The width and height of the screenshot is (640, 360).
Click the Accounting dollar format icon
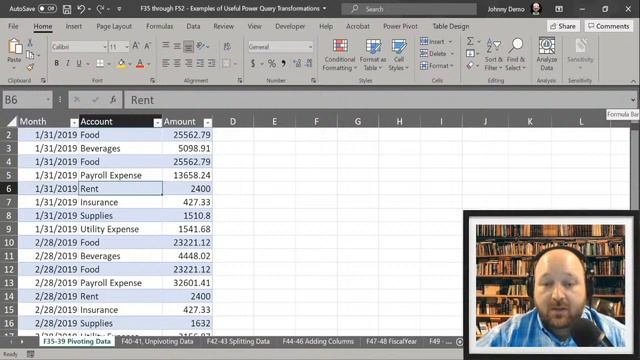(x=253, y=64)
